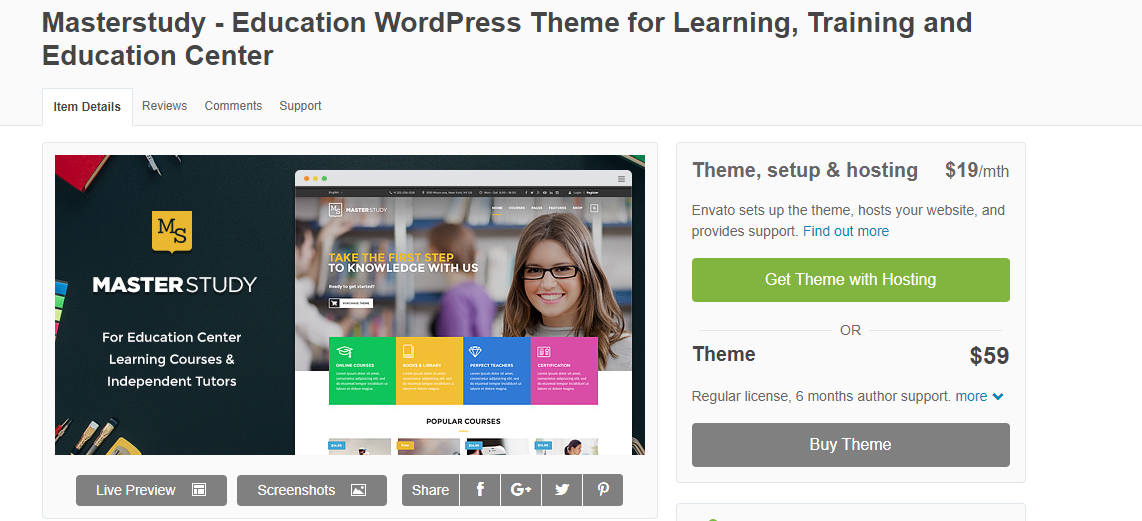Click the Masterstudy page title heading
The width and height of the screenshot is (1142, 521).
coord(507,39)
